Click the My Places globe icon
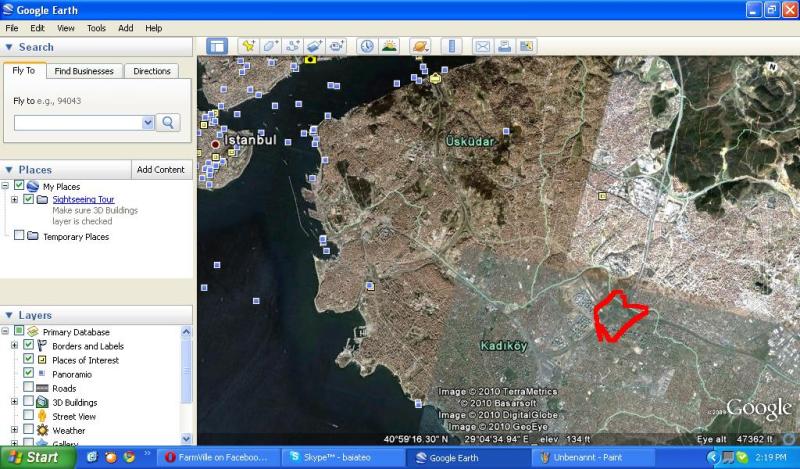Screen dimensions: 800x469 point(33,186)
